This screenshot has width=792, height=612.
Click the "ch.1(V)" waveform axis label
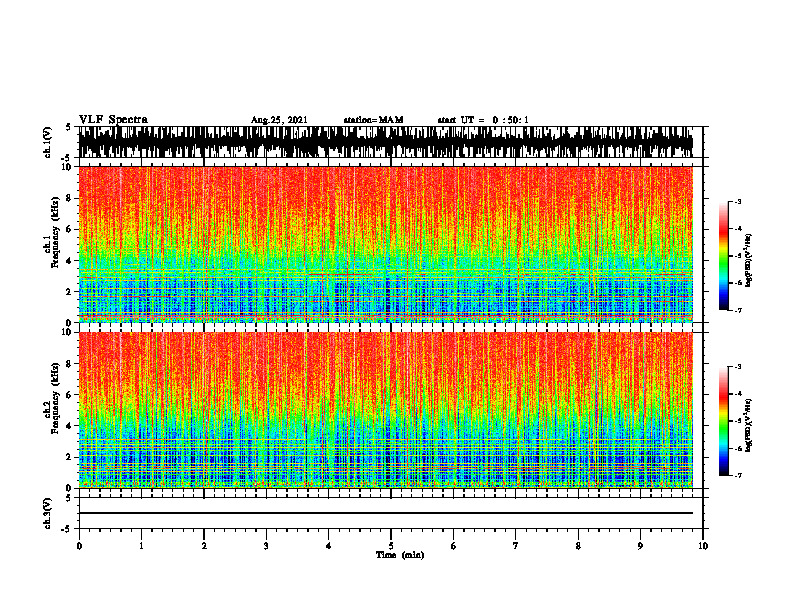click(x=48, y=142)
